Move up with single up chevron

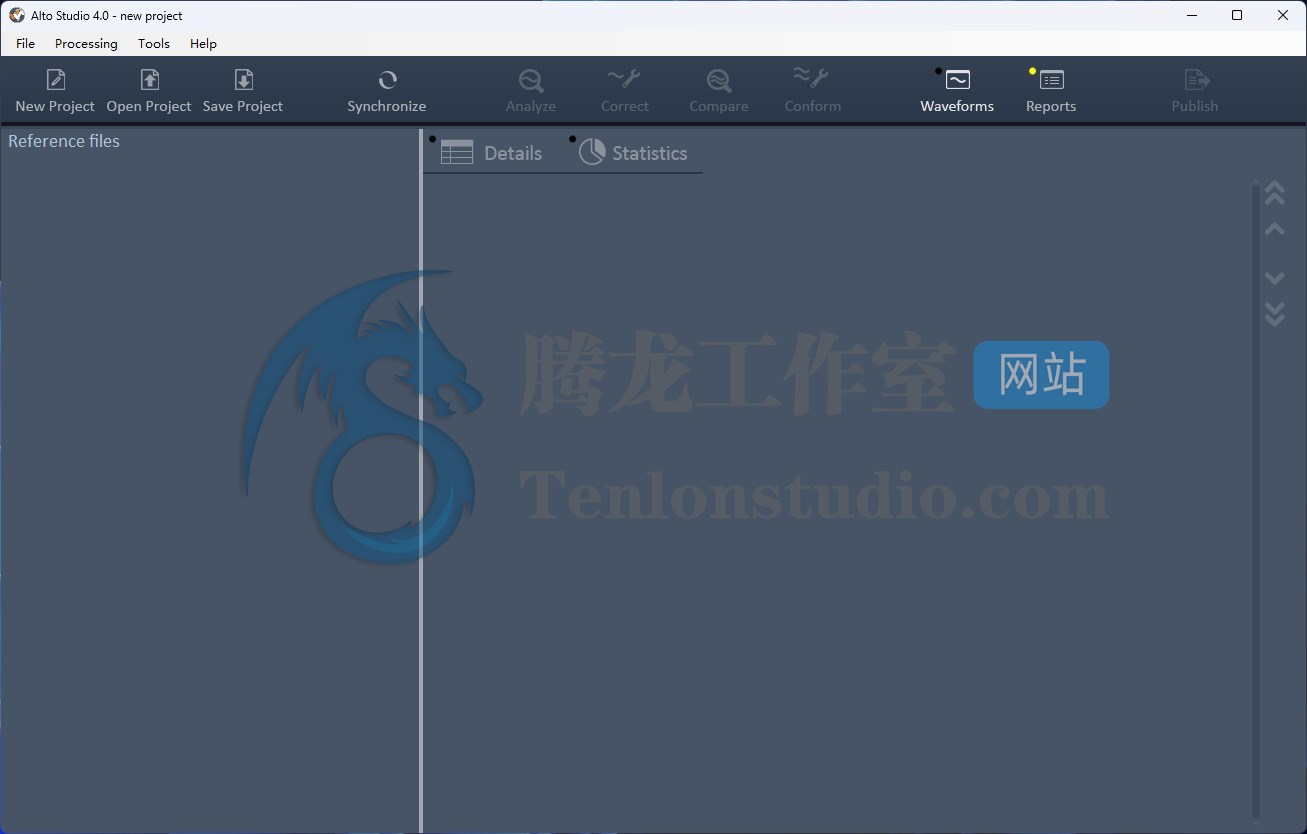coord(1275,229)
